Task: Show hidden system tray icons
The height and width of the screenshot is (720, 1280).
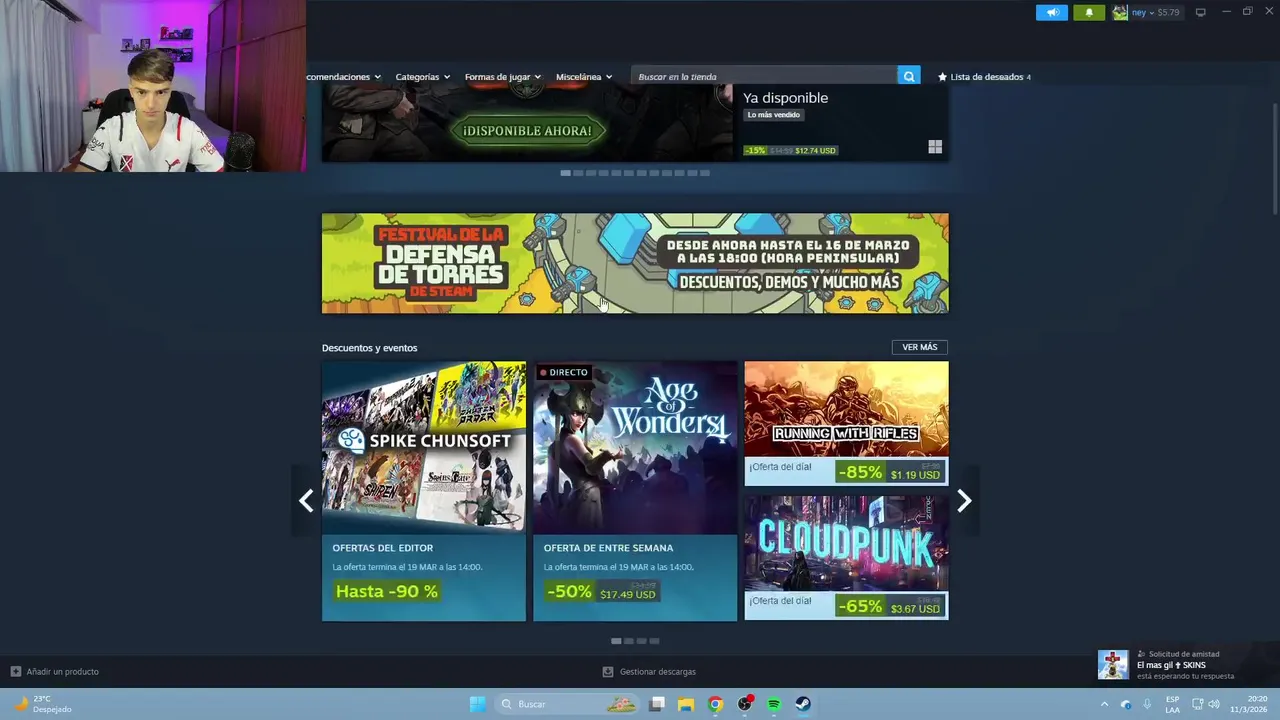Action: [x=1104, y=704]
